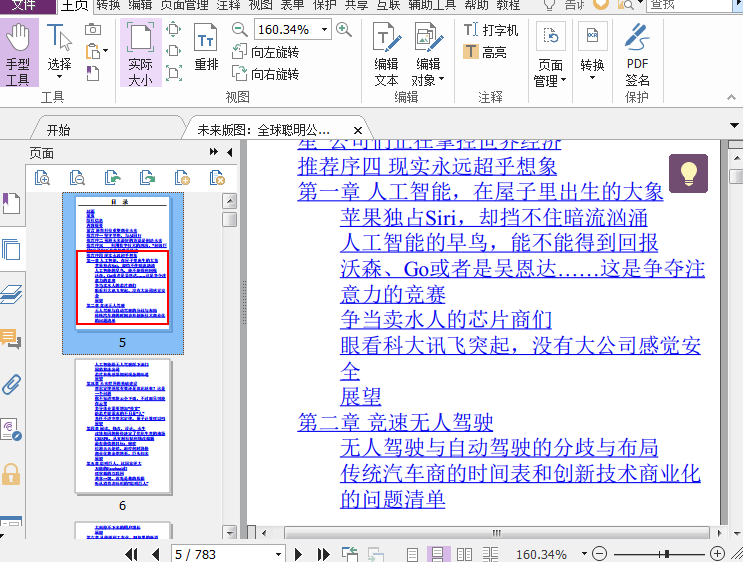Open the Attachments paperclip panel

coord(11,384)
